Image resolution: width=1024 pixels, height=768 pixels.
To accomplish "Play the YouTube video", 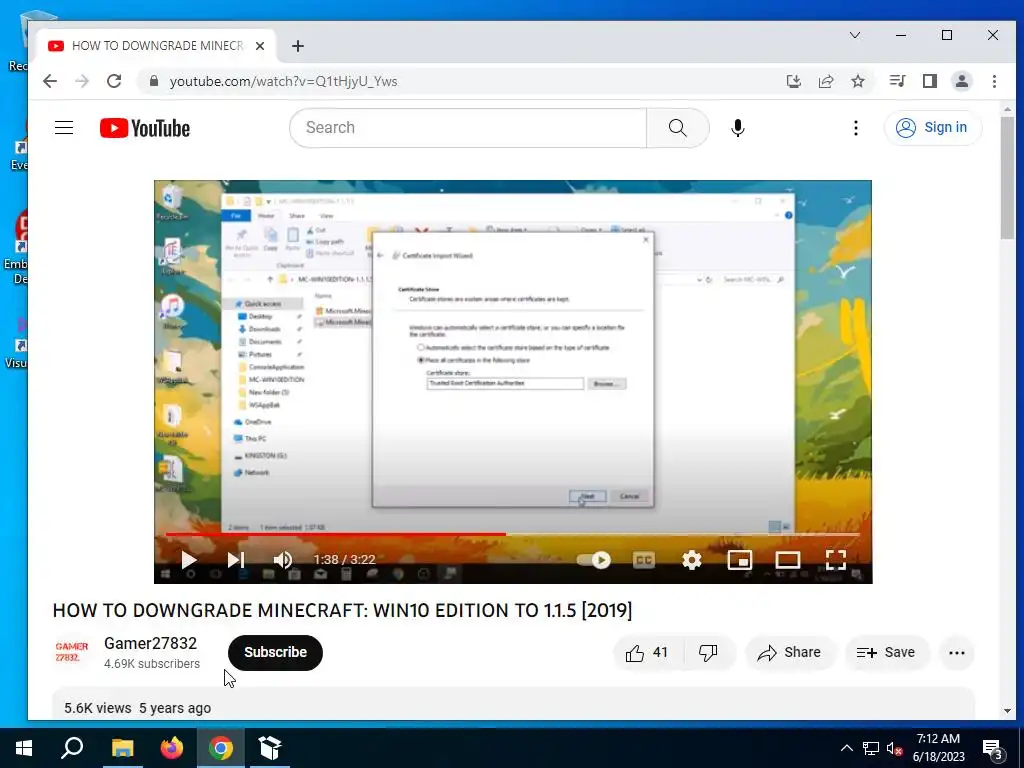I will point(189,560).
